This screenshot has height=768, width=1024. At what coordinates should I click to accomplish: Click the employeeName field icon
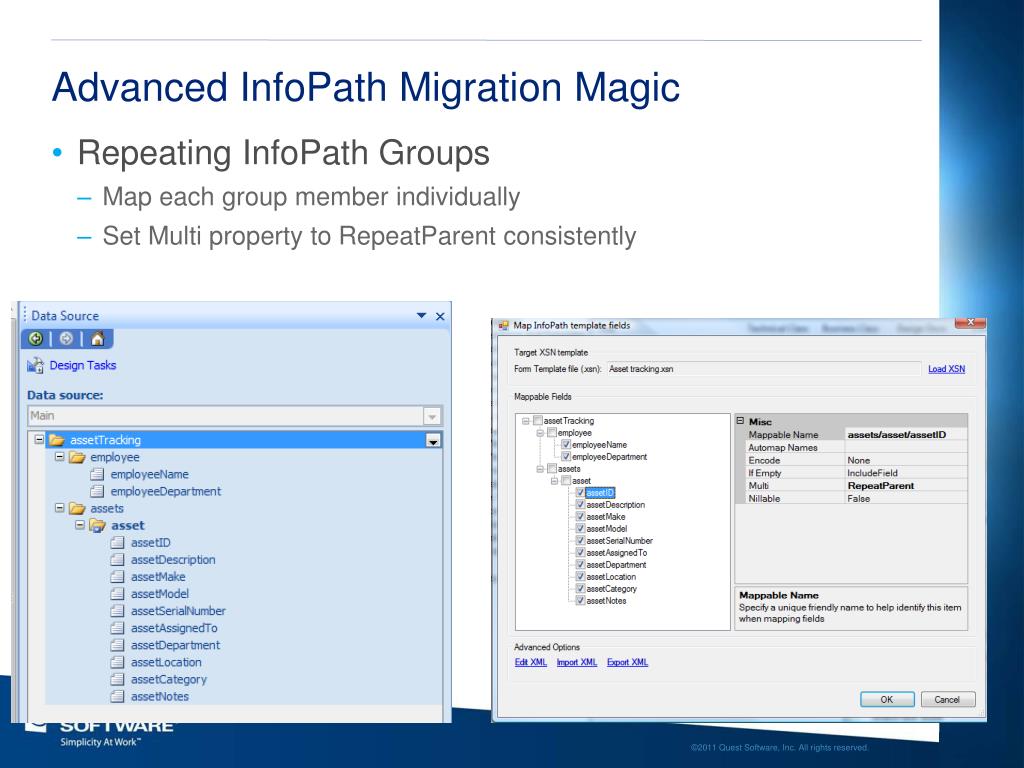(x=97, y=474)
